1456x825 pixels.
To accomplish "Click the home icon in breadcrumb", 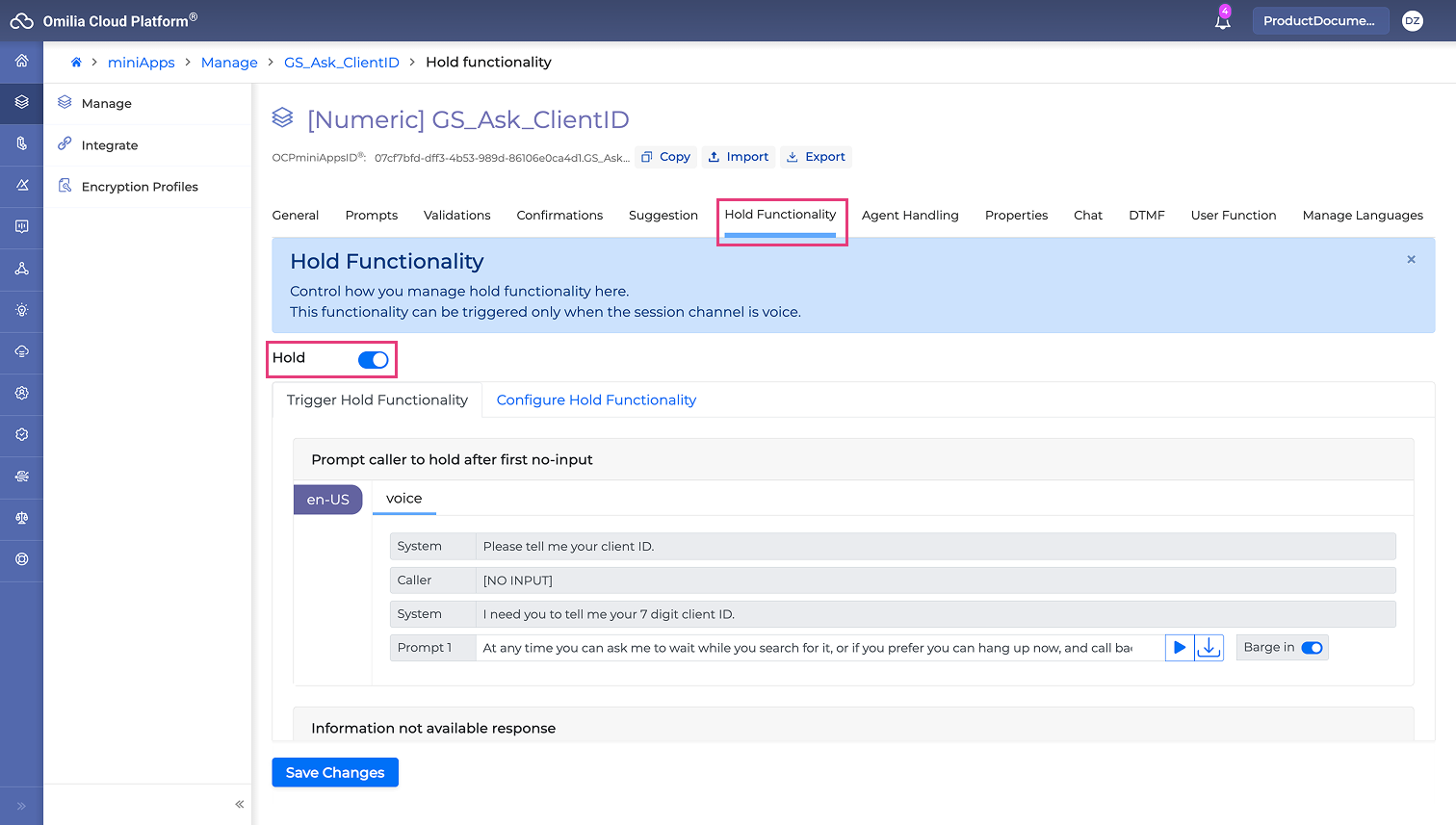I will click(x=76, y=63).
